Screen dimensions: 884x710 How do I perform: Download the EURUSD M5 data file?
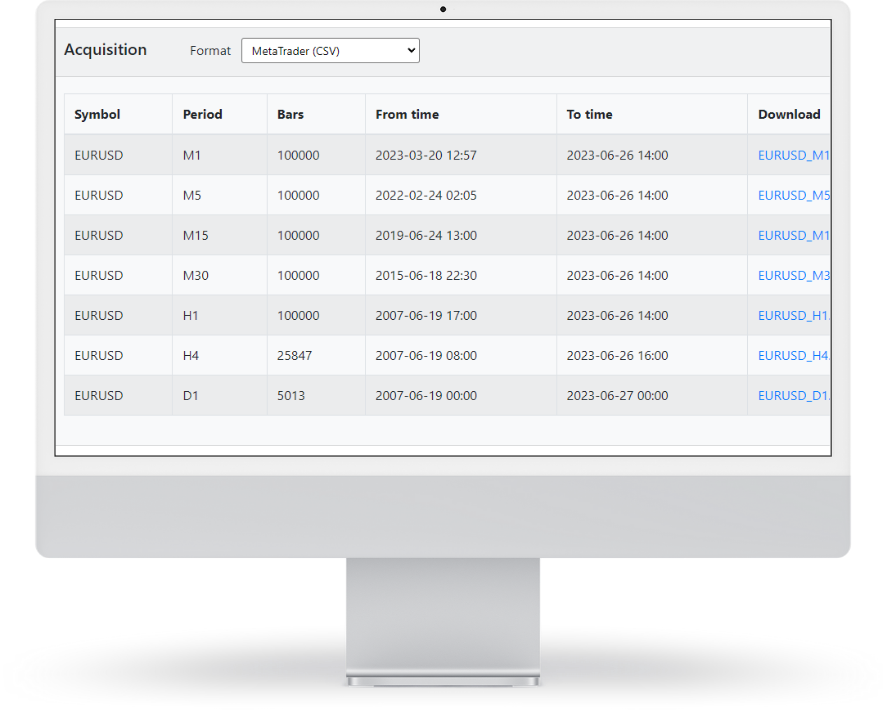coord(794,195)
